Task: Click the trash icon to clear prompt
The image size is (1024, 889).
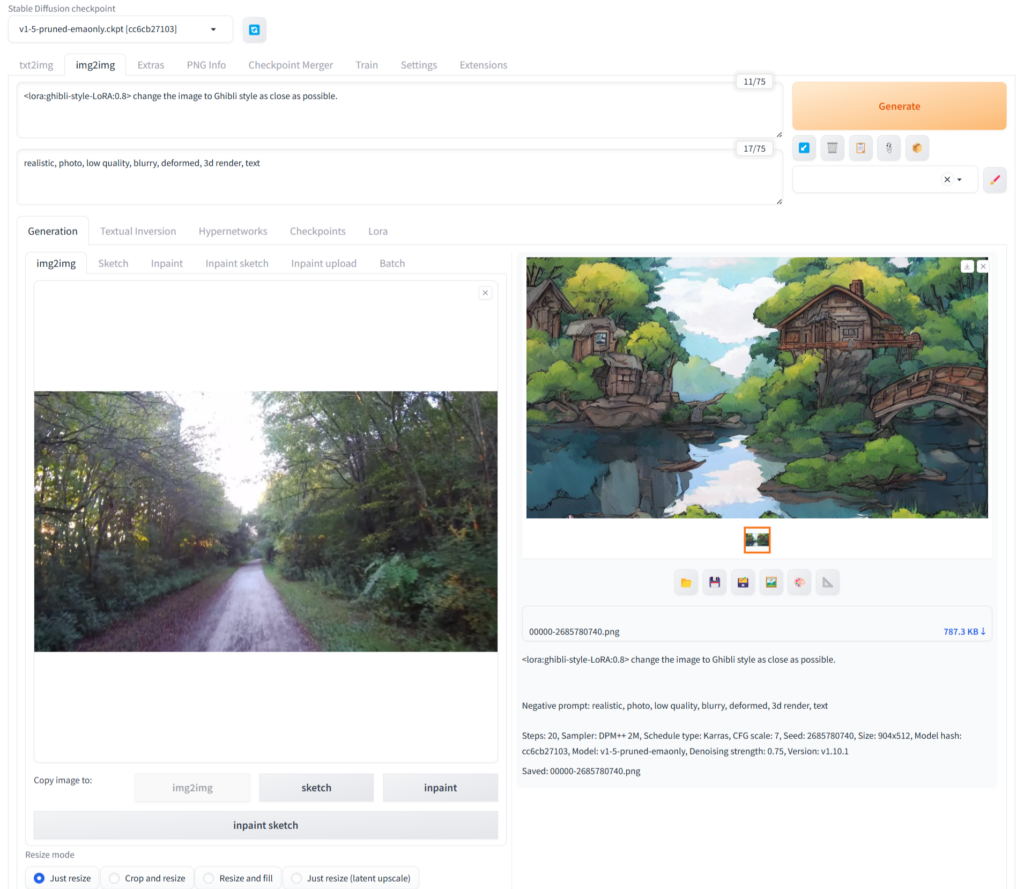Action: click(x=832, y=148)
